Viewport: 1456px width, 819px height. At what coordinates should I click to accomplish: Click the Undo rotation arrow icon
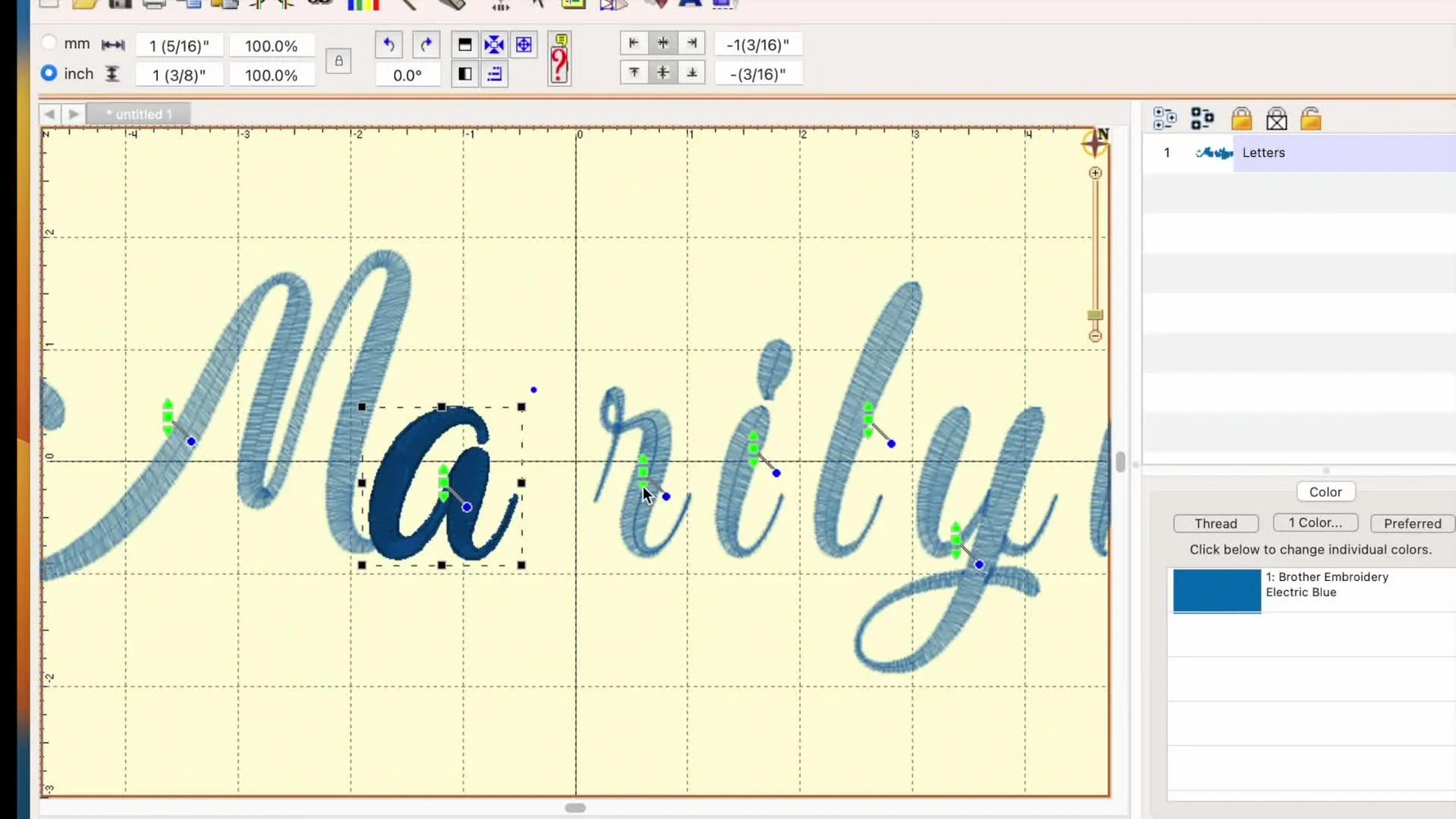click(x=389, y=45)
